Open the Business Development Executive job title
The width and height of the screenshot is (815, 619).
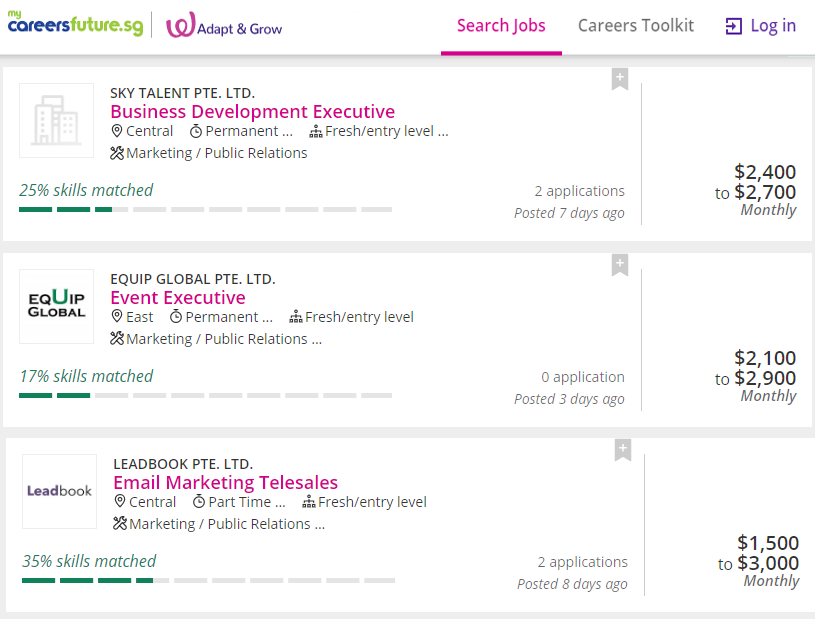click(x=252, y=112)
